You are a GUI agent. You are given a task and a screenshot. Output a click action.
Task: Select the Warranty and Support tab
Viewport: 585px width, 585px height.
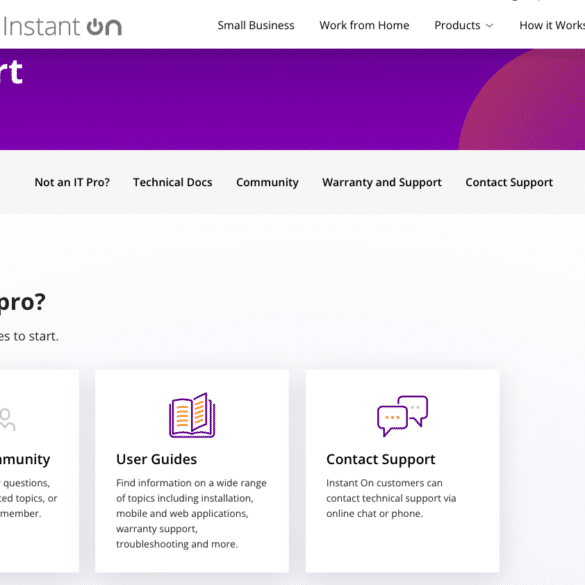click(382, 182)
